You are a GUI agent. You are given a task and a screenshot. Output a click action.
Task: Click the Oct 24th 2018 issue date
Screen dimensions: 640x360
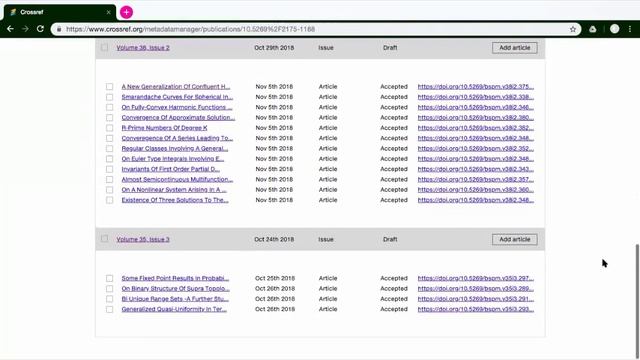pos(274,239)
